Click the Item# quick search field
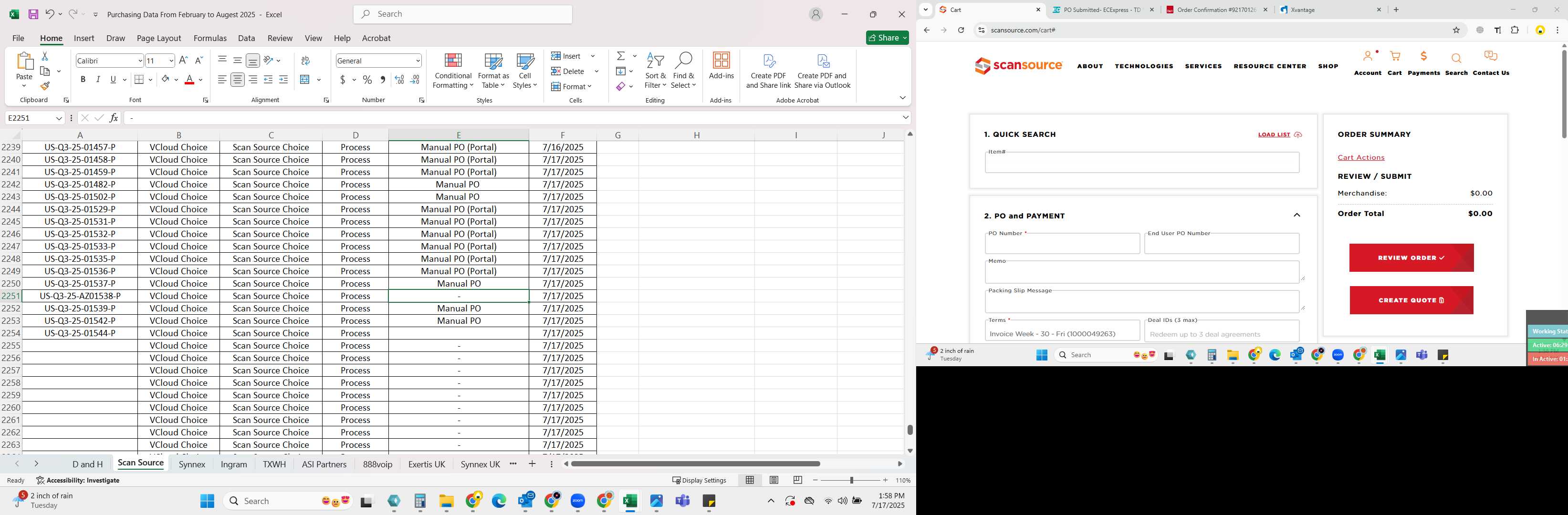The height and width of the screenshot is (515, 1568). (1142, 162)
